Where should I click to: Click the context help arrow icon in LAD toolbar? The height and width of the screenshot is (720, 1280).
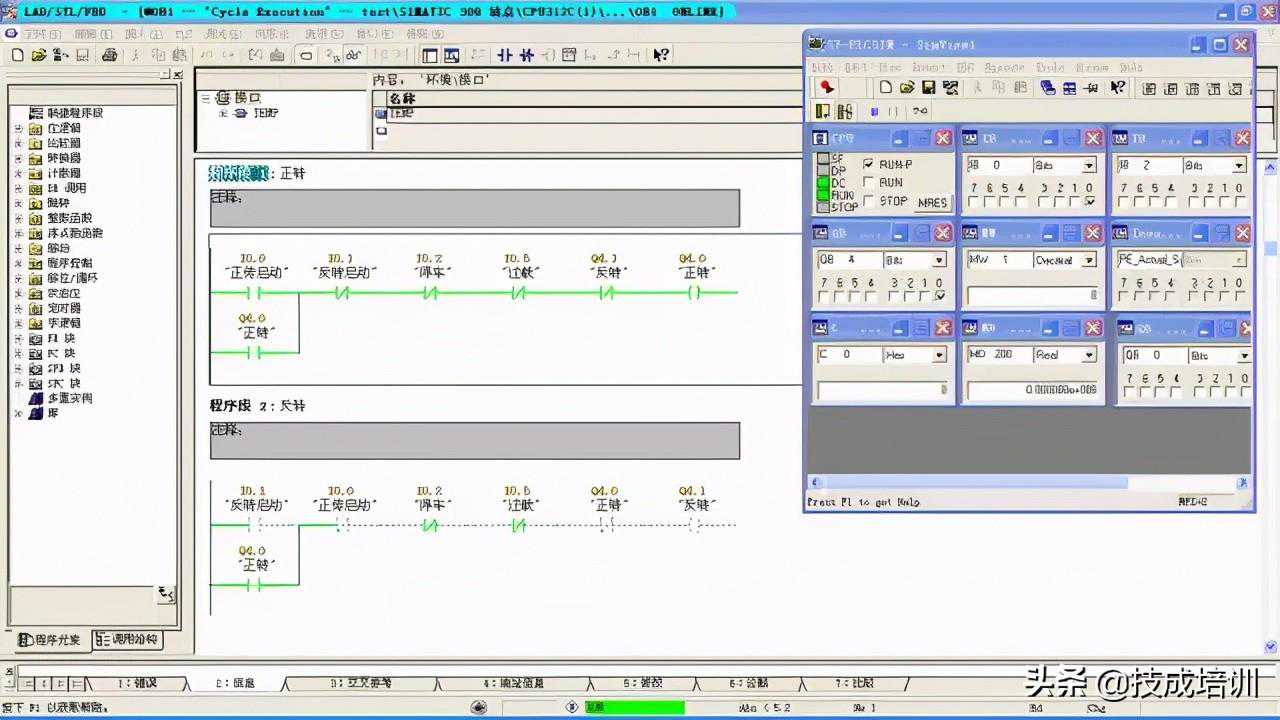(x=661, y=55)
